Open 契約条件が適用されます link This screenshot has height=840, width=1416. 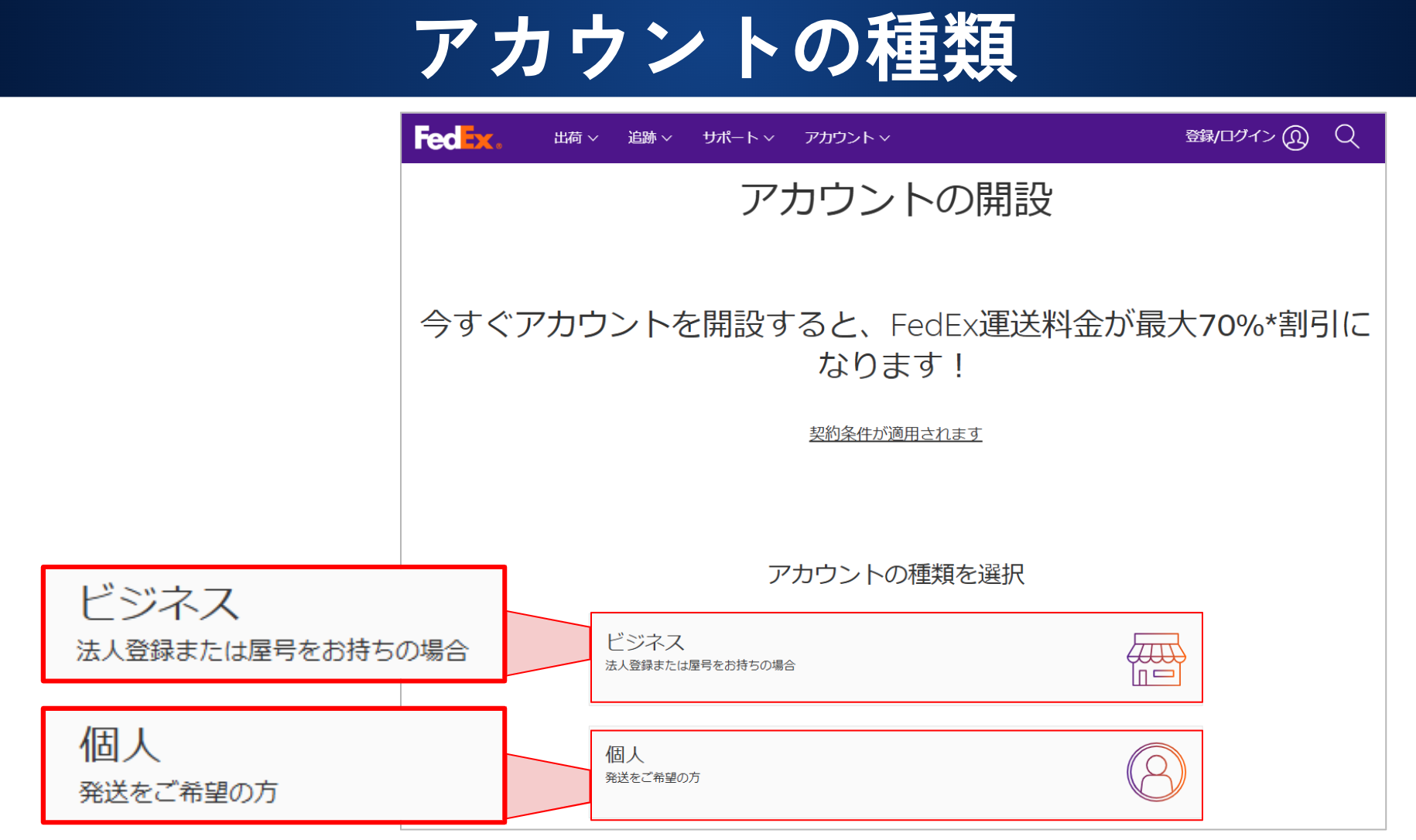click(895, 434)
